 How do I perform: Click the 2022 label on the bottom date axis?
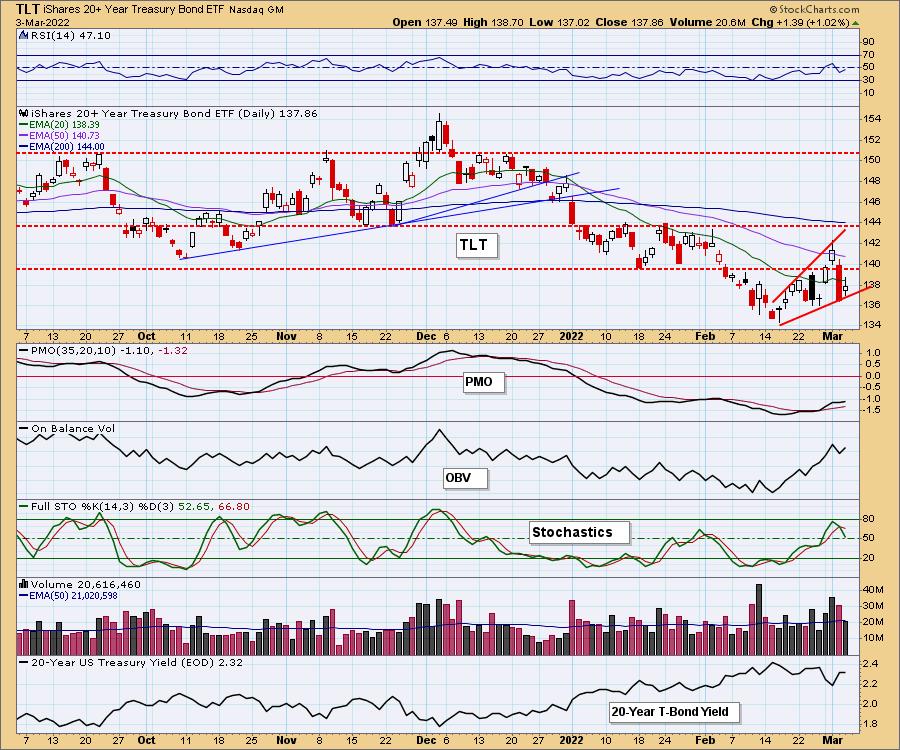click(571, 740)
